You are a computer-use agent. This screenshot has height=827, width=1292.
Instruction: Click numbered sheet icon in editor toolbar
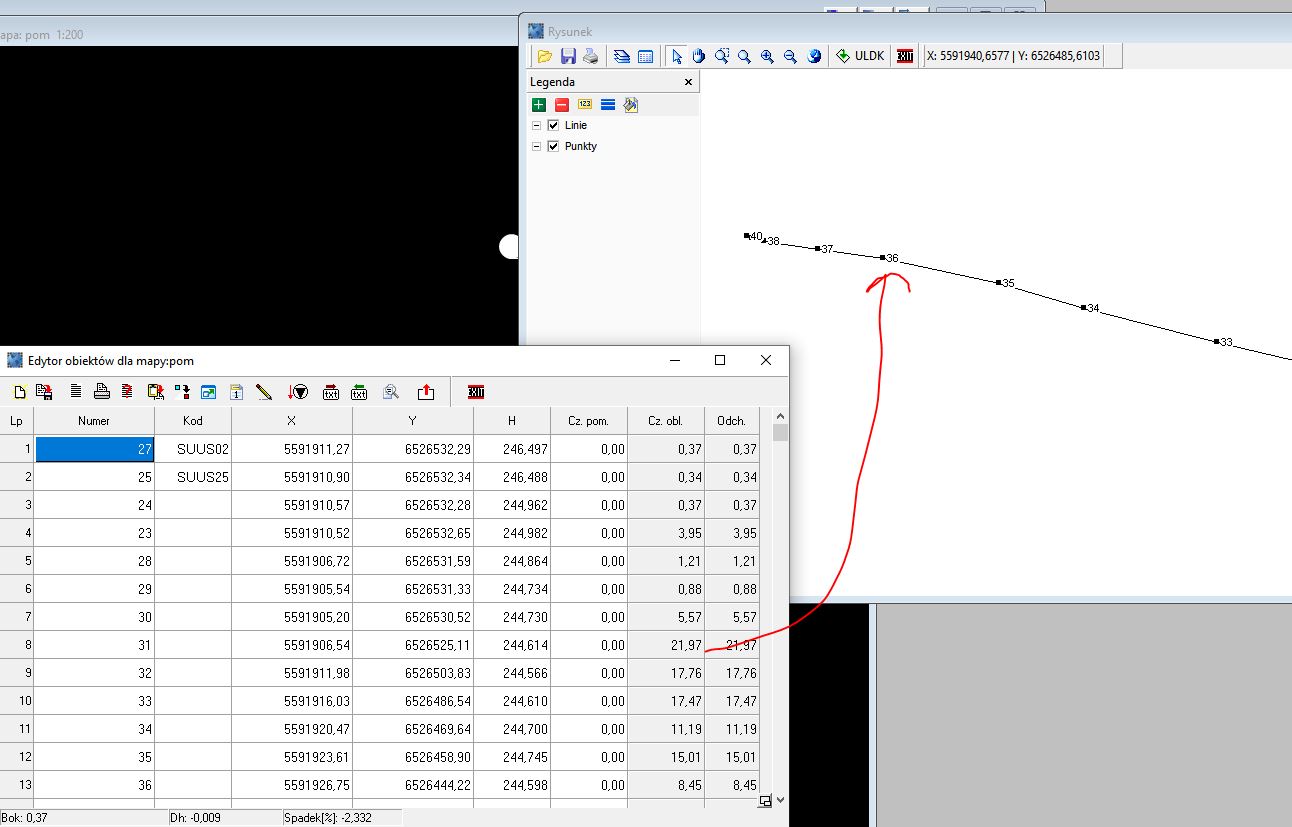click(x=237, y=392)
